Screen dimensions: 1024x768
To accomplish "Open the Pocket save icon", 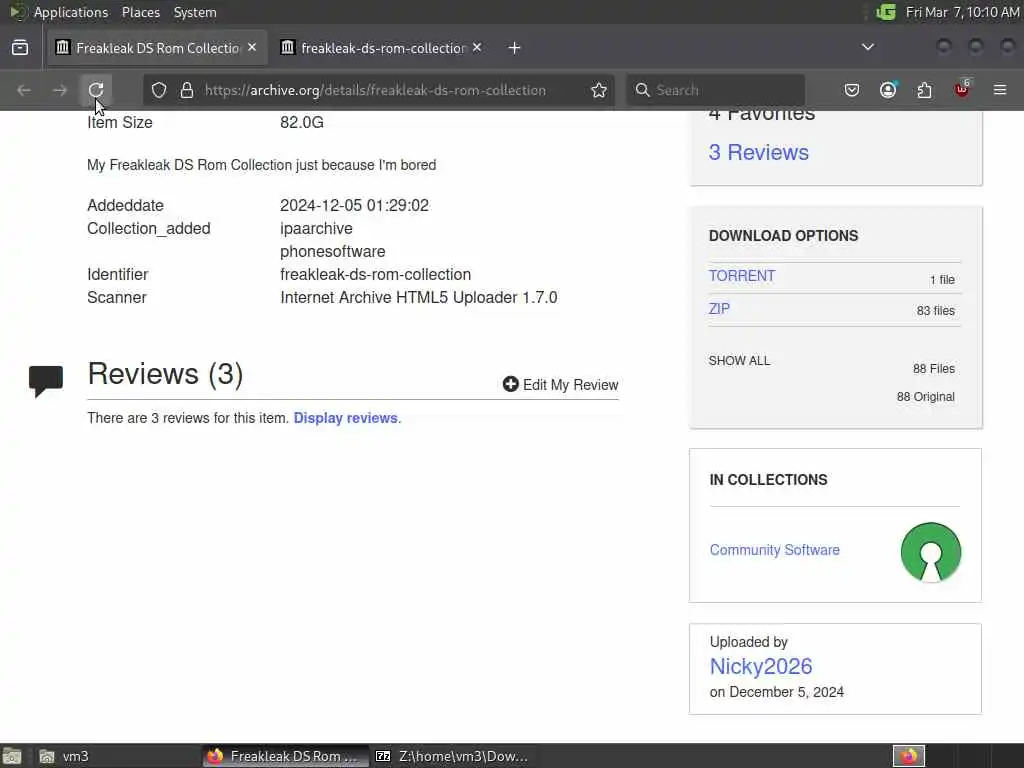I will [x=852, y=90].
